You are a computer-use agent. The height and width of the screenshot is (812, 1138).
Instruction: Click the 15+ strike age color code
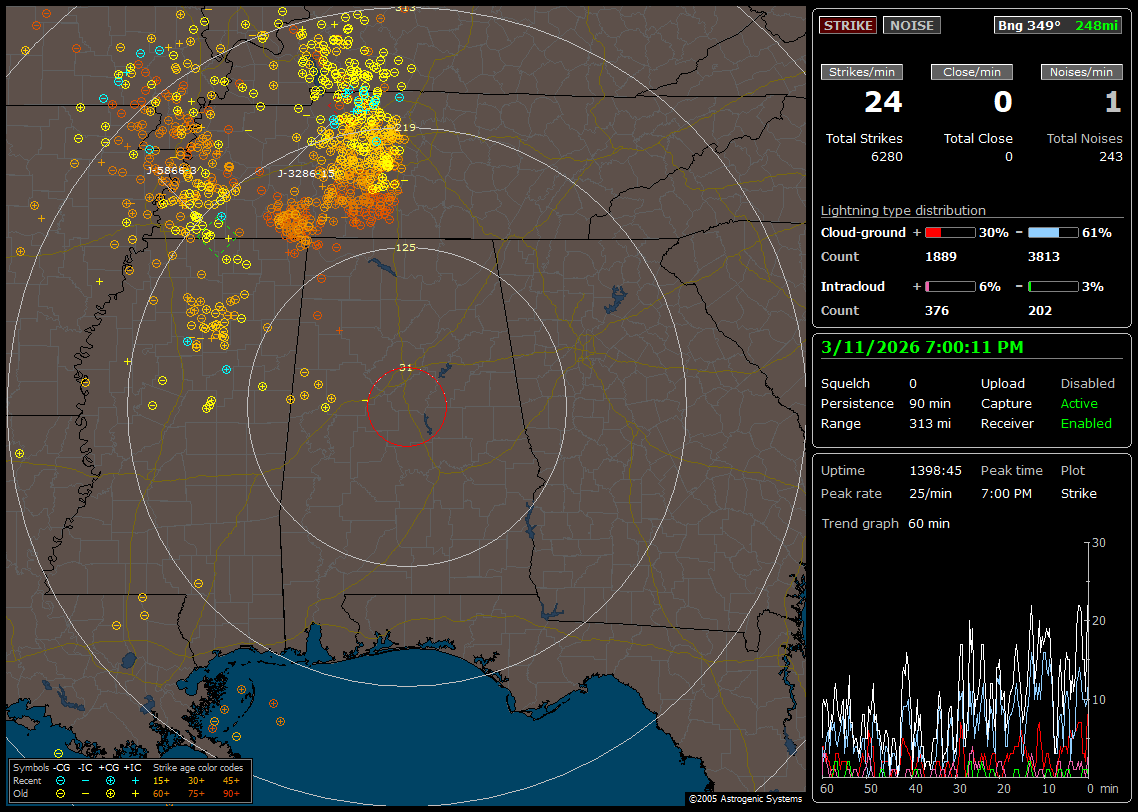coord(161,780)
